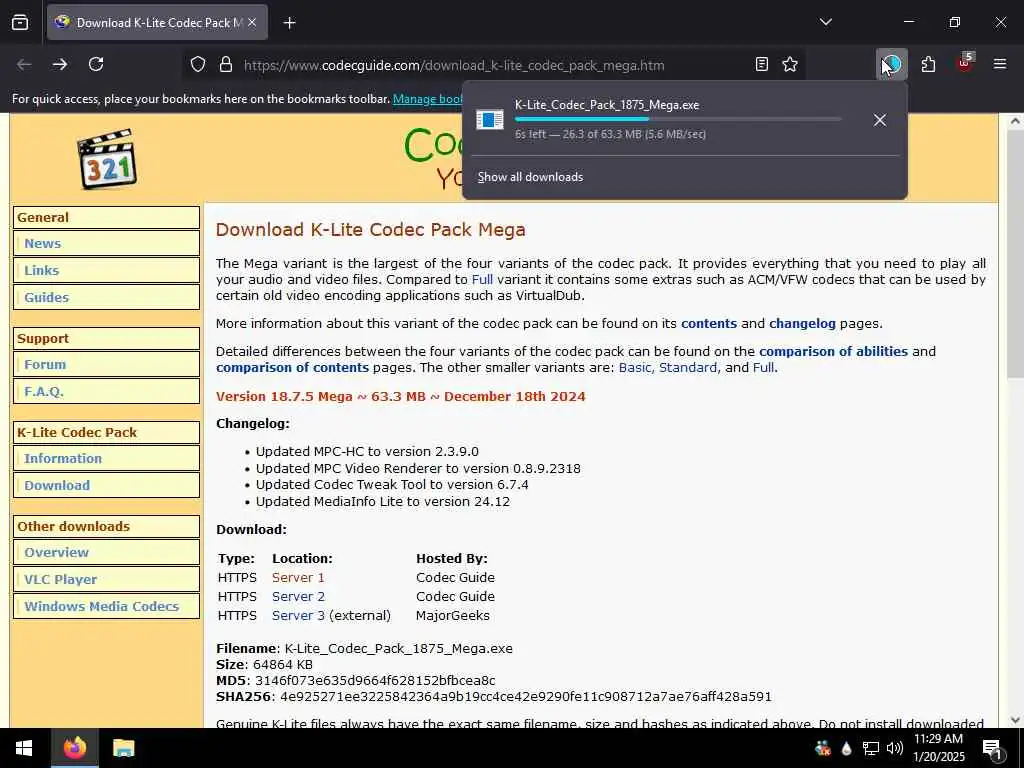The height and width of the screenshot is (768, 1024).
Task: Open Firefox View tab list icon
Action: click(20, 22)
